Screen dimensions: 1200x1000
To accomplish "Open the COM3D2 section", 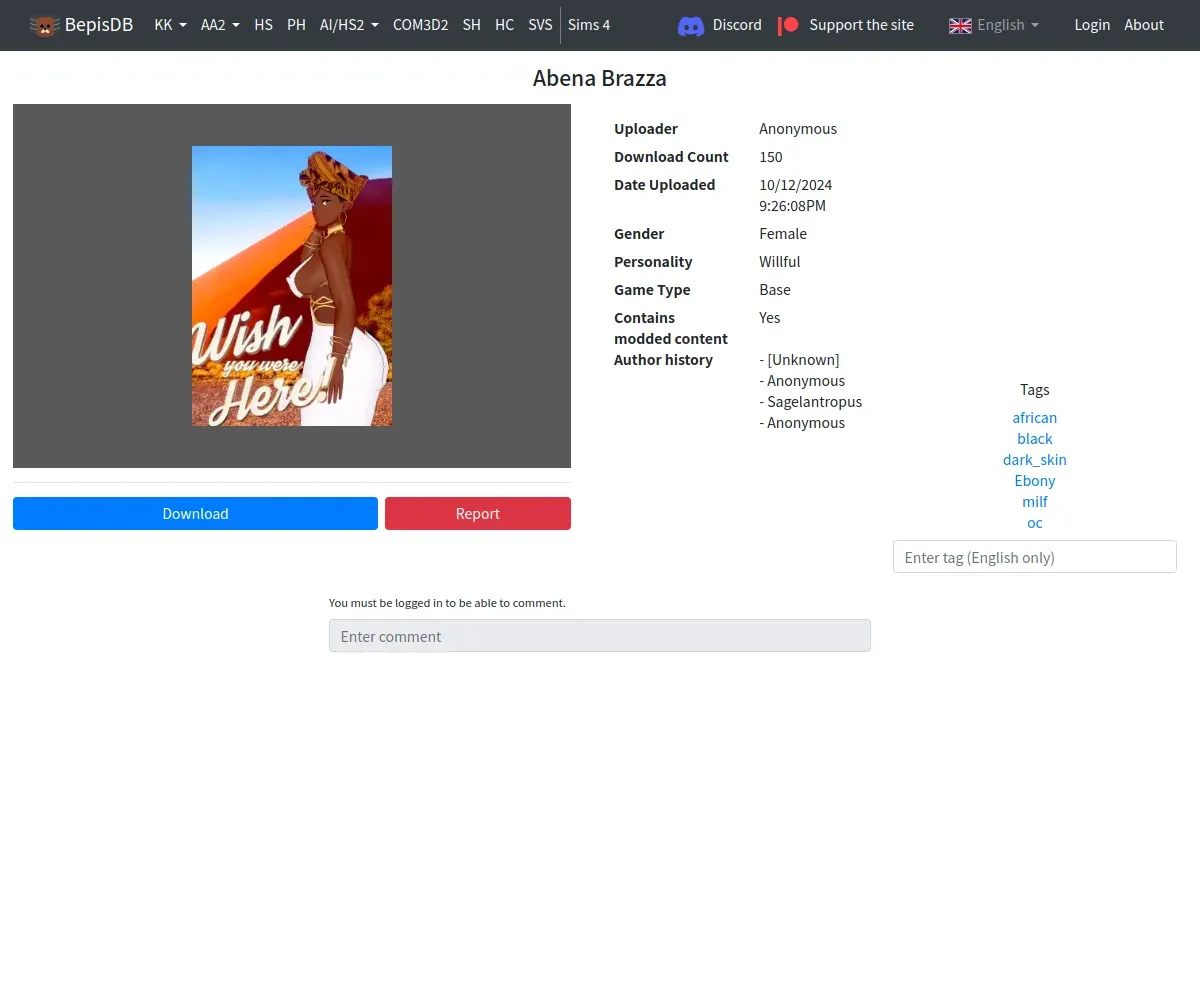I will [420, 25].
